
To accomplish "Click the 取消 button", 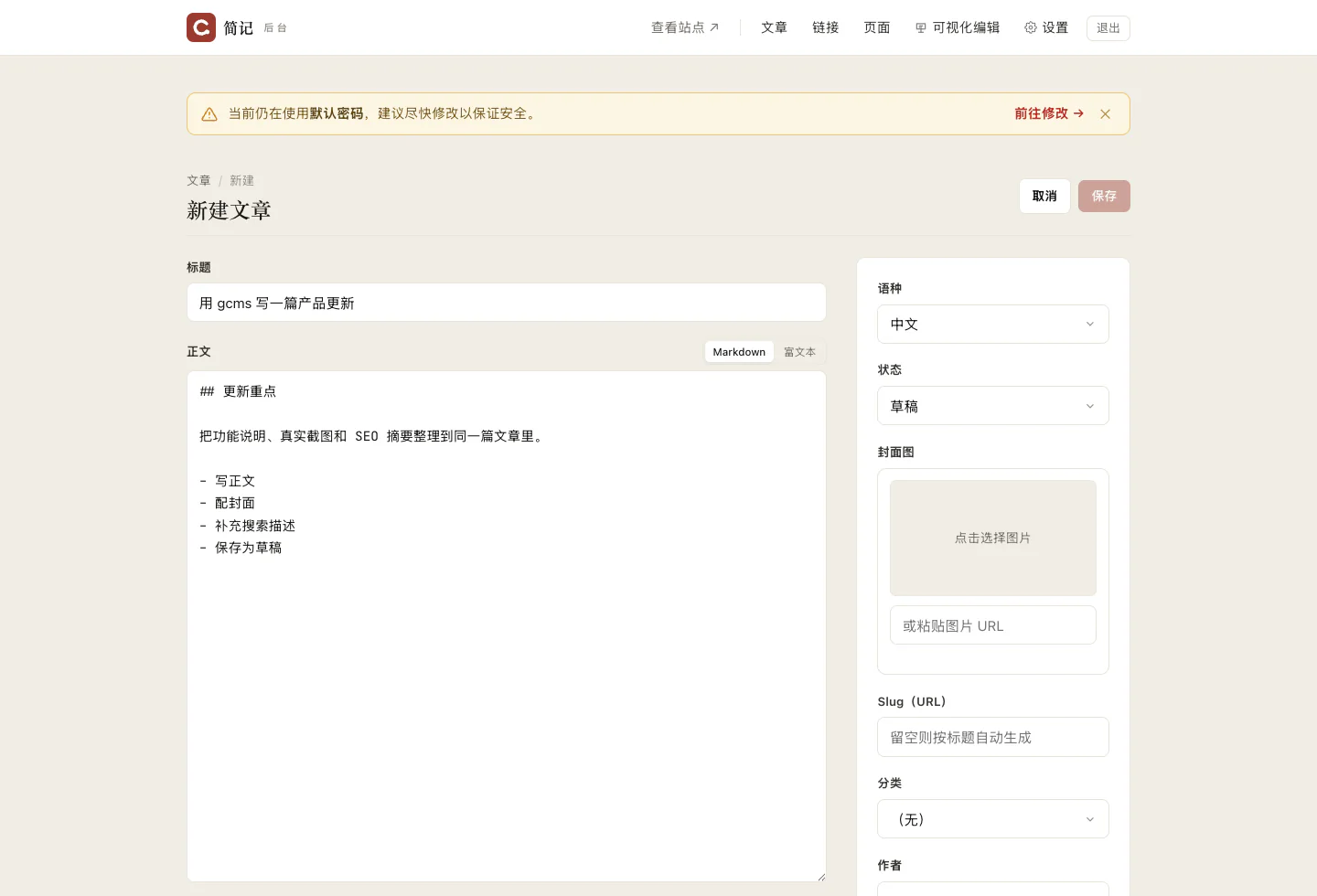I will tap(1044, 197).
